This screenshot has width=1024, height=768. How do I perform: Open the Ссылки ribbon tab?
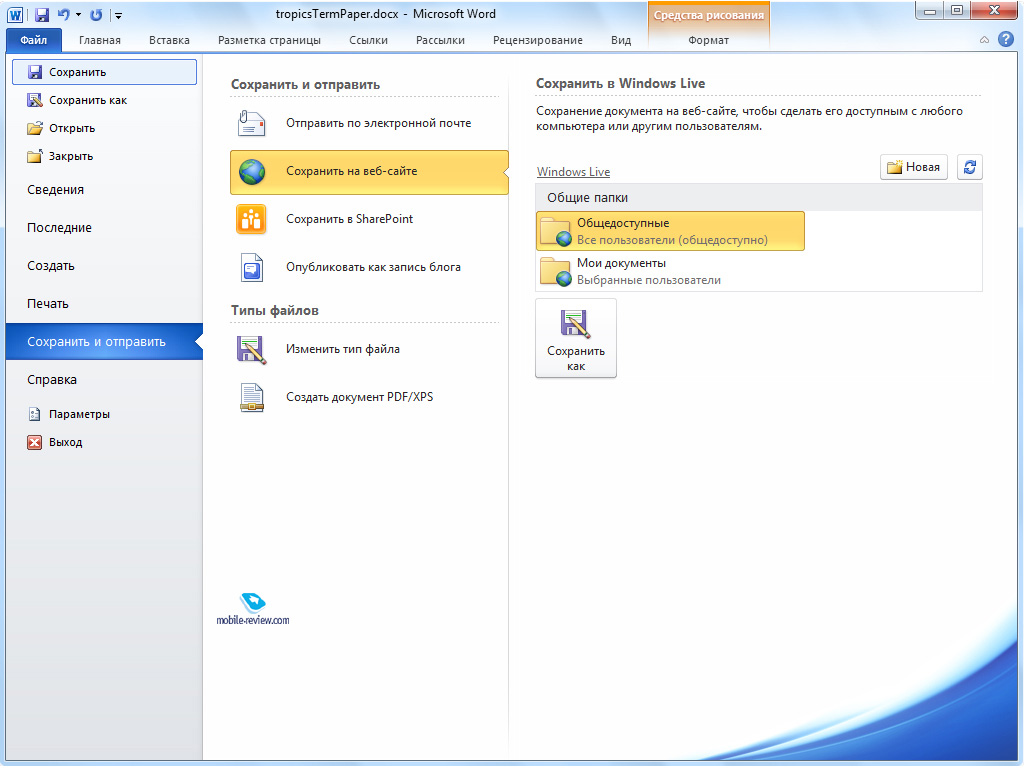click(368, 40)
